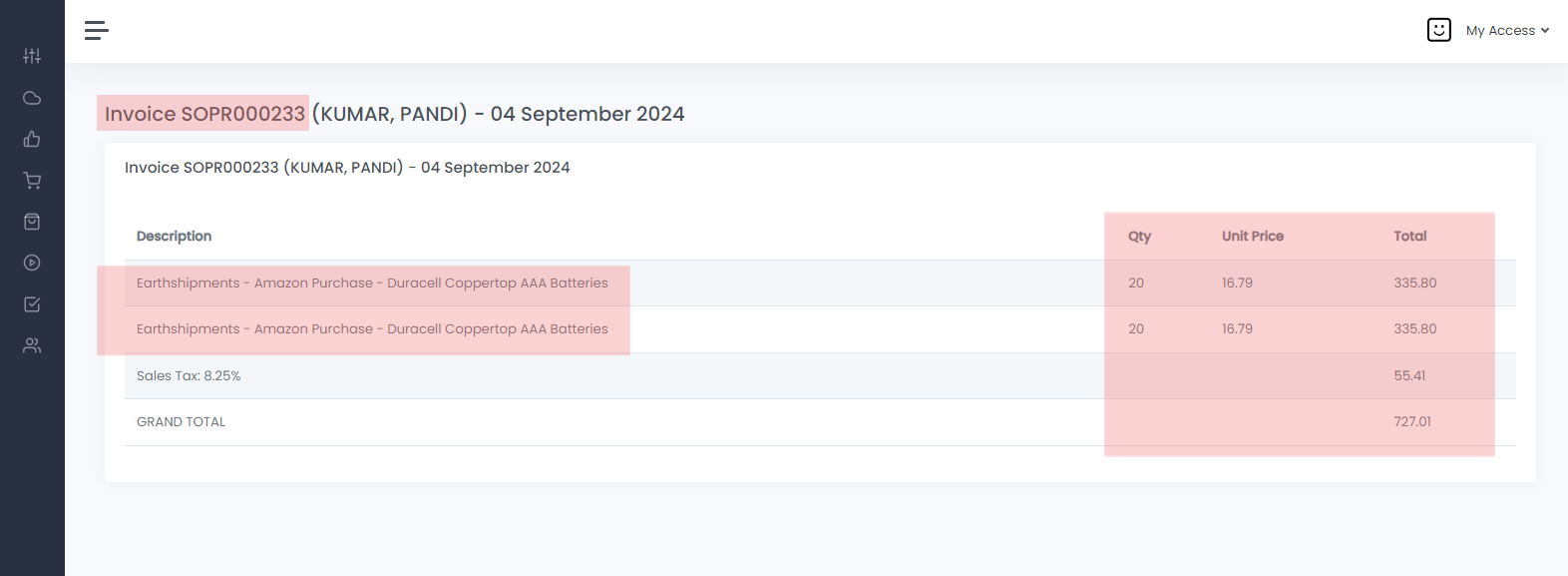Click the cloud icon in sidebar
The height and width of the screenshot is (576, 1568).
pos(32,98)
